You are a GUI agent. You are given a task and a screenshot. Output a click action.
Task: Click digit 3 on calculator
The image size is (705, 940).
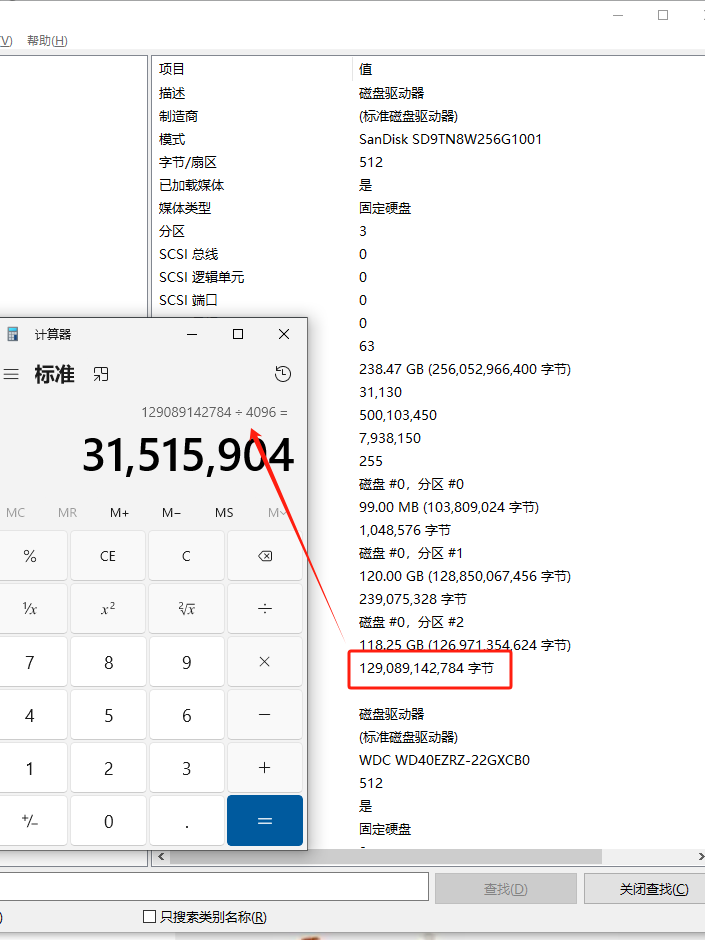point(186,768)
